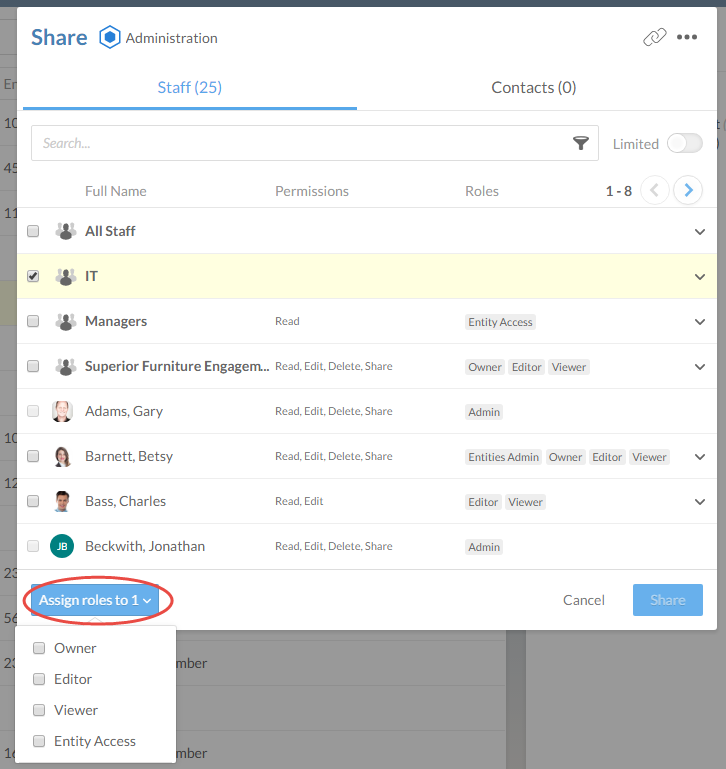Click the Managers group icon
This screenshot has width=726, height=769.
pos(66,321)
